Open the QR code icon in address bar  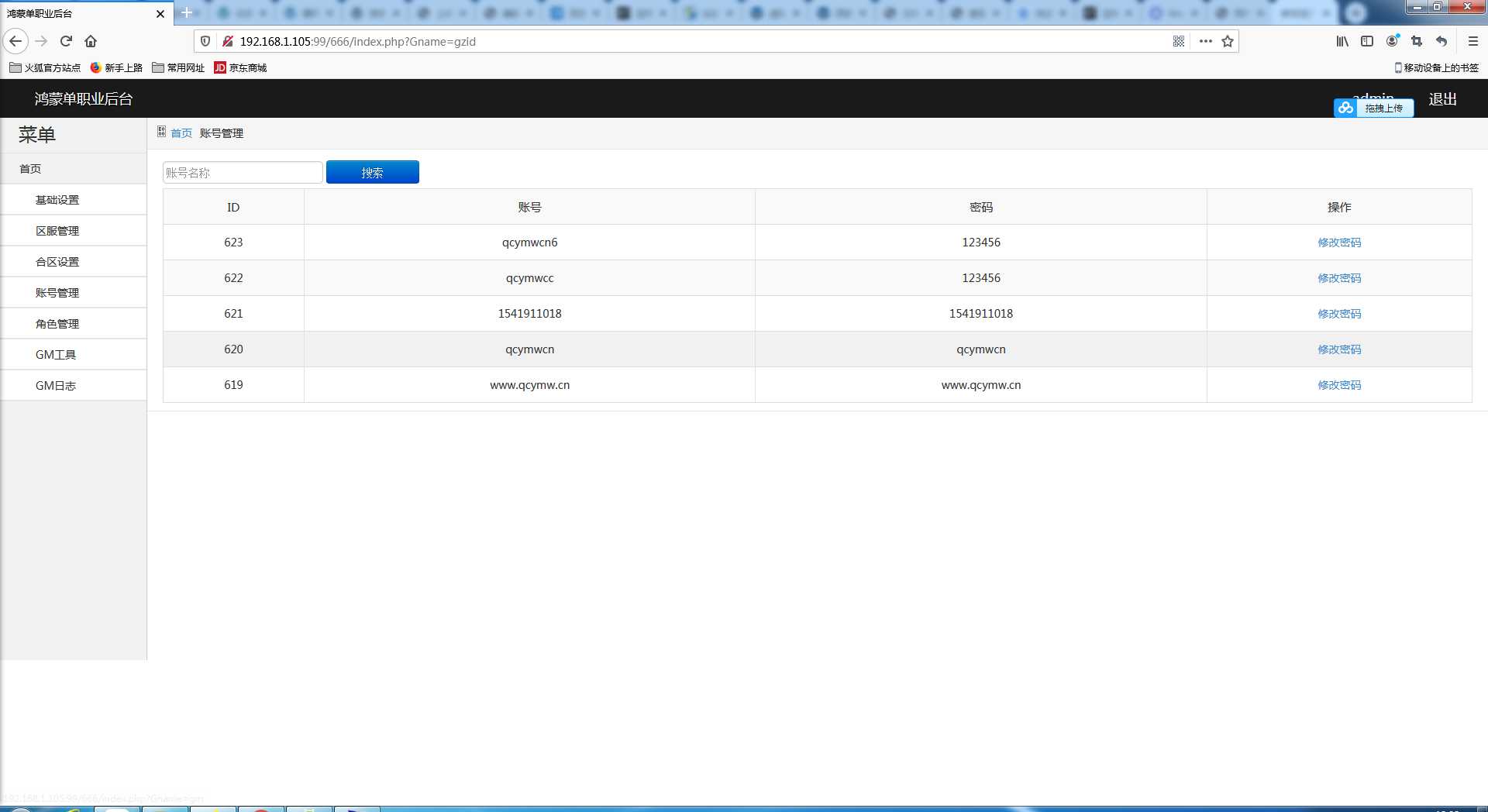(1178, 41)
